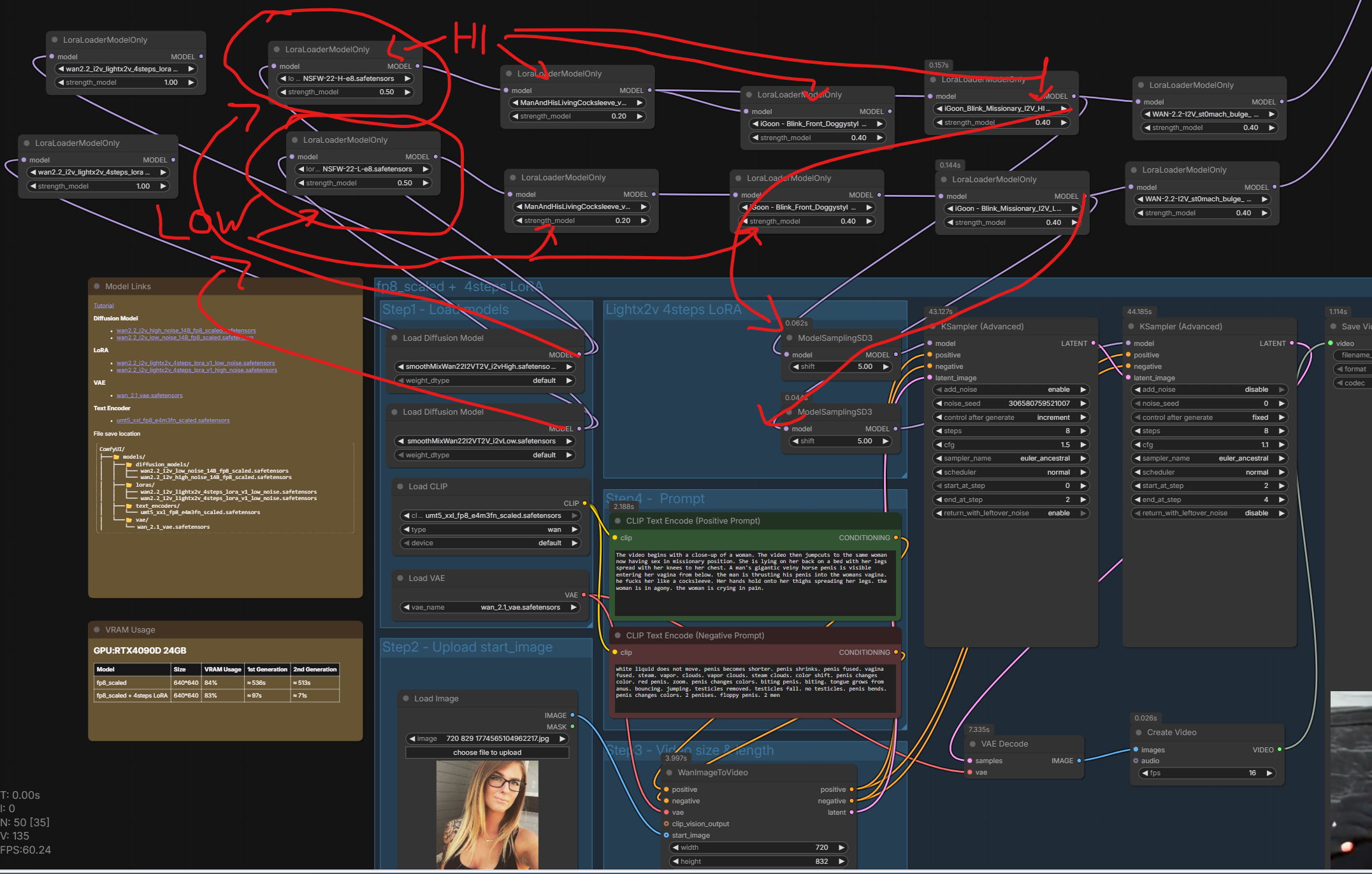Click the right arrow on the NSFW-22-H-e8 strength_model value
Image resolution: width=1372 pixels, height=874 pixels.
(407, 92)
